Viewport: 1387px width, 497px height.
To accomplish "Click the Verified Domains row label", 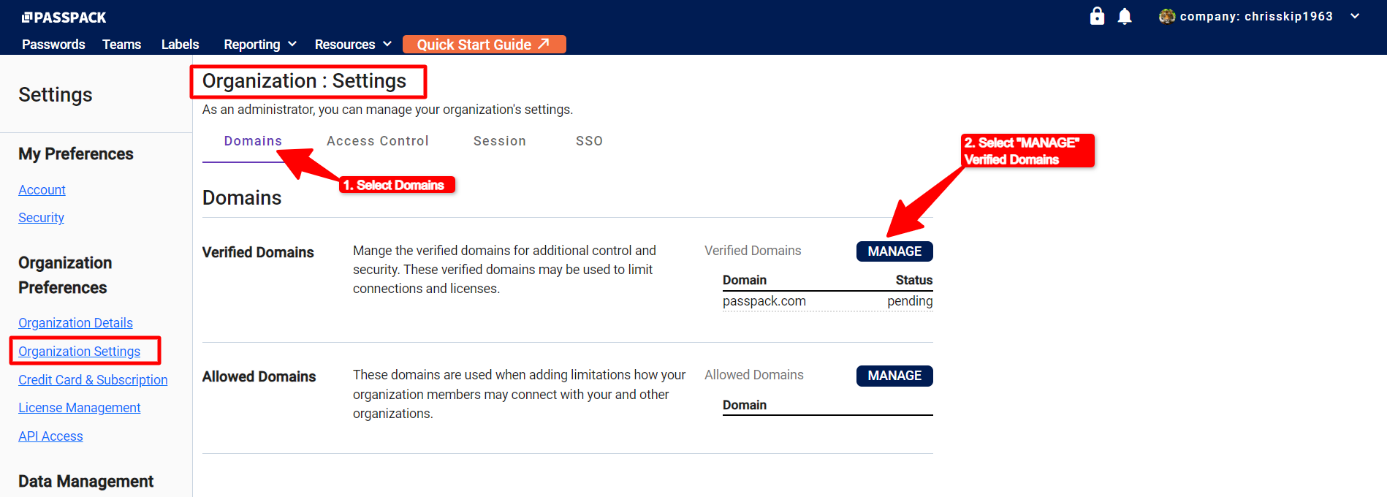I will (x=258, y=252).
